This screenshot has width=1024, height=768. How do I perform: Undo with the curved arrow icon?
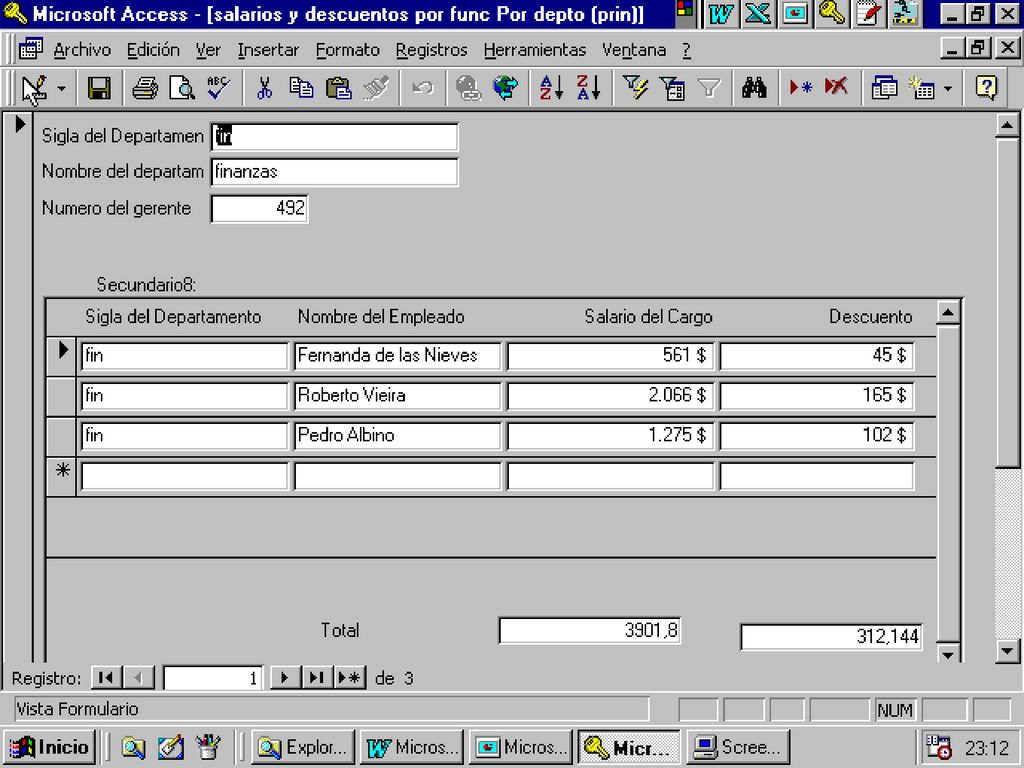pyautogui.click(x=423, y=88)
